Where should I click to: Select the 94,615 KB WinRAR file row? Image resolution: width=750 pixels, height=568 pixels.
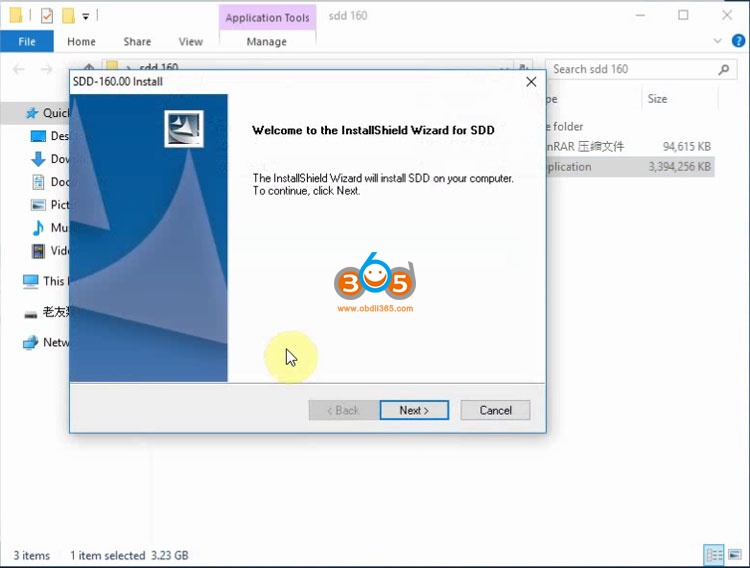click(x=630, y=146)
